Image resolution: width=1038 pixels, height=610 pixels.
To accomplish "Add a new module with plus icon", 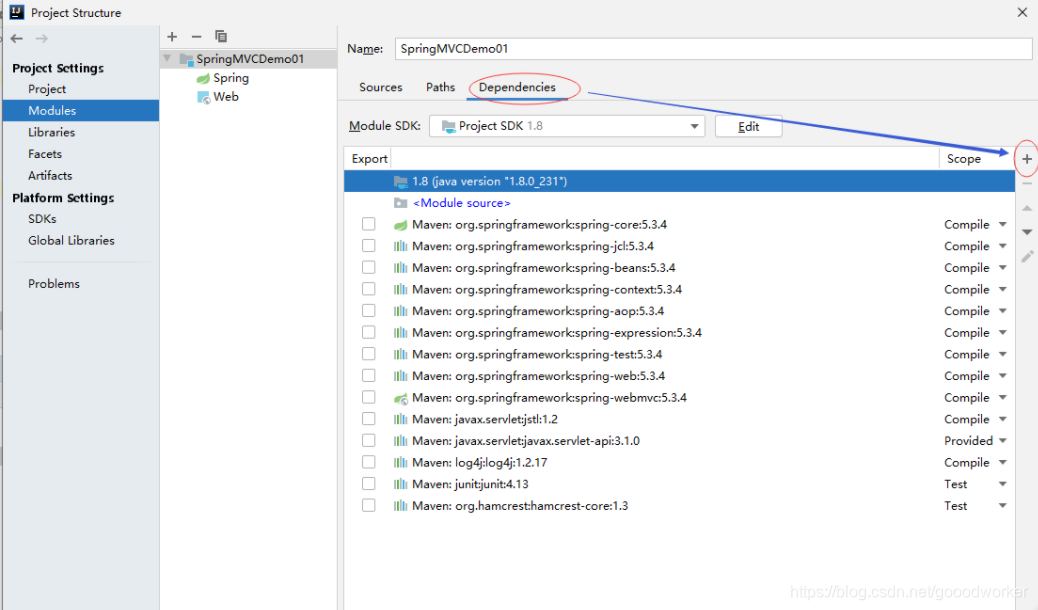I will (172, 36).
